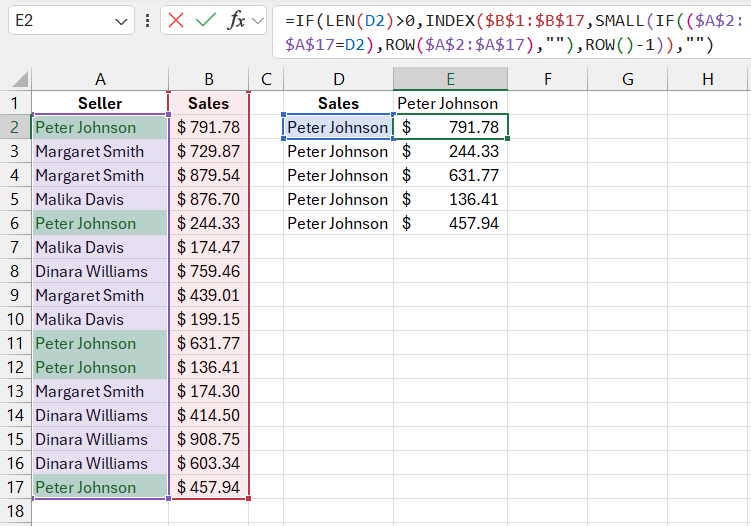Select column G header

627,79
